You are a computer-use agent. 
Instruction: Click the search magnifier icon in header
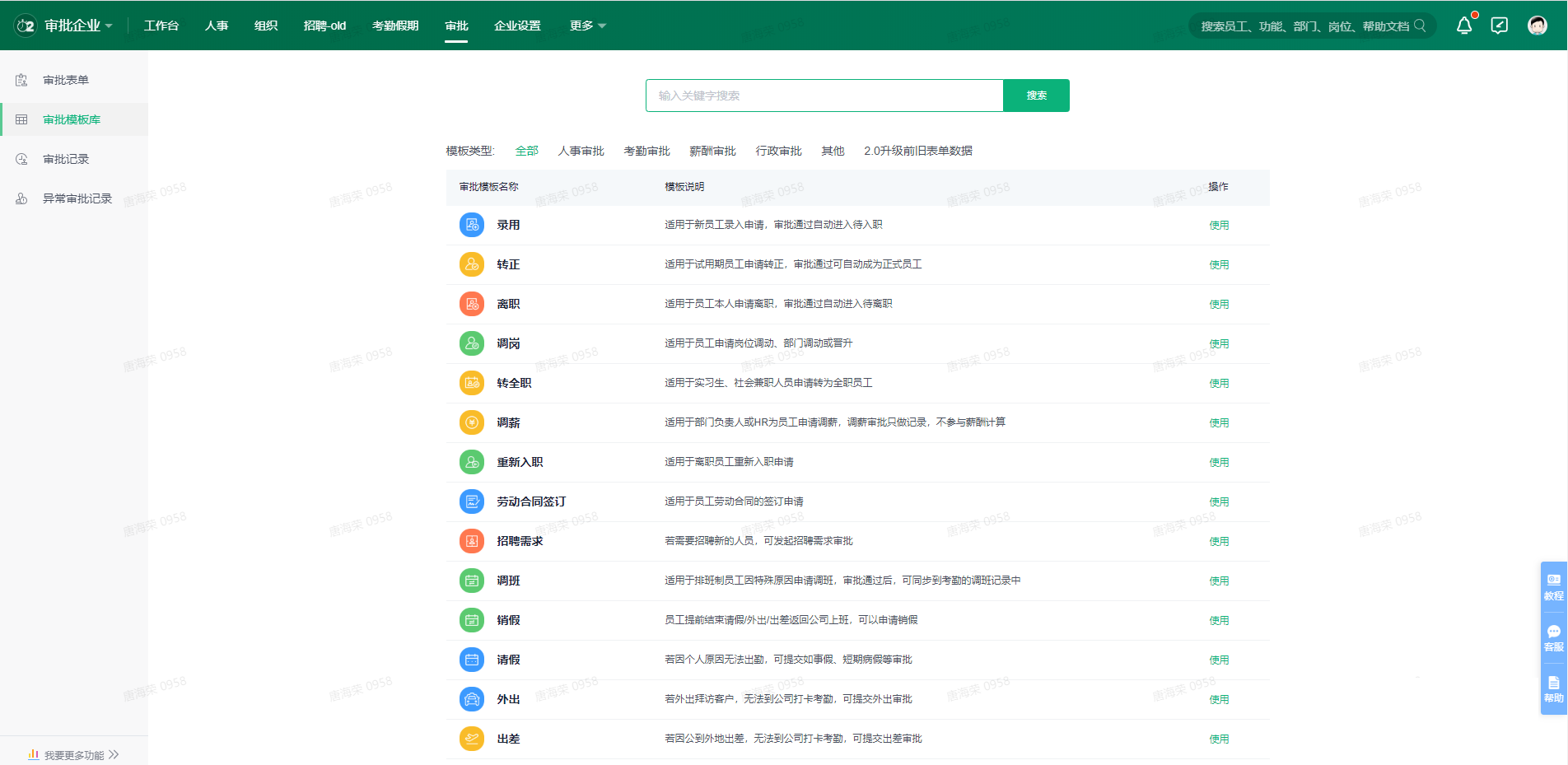pos(1420,26)
